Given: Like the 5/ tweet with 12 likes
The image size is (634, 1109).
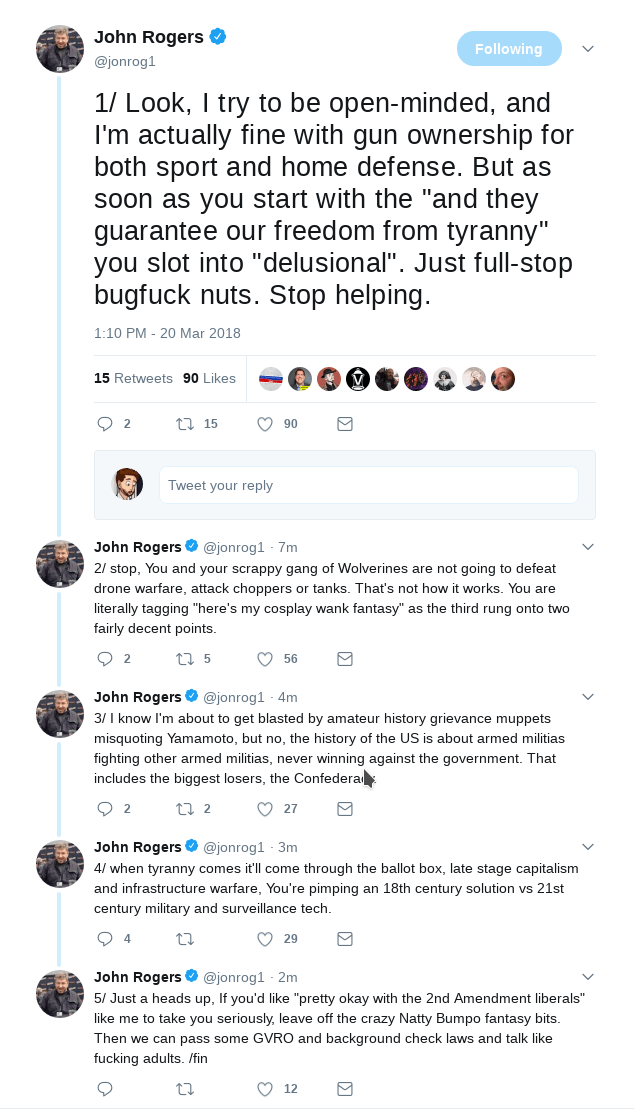Looking at the screenshot, I should 265,1089.
